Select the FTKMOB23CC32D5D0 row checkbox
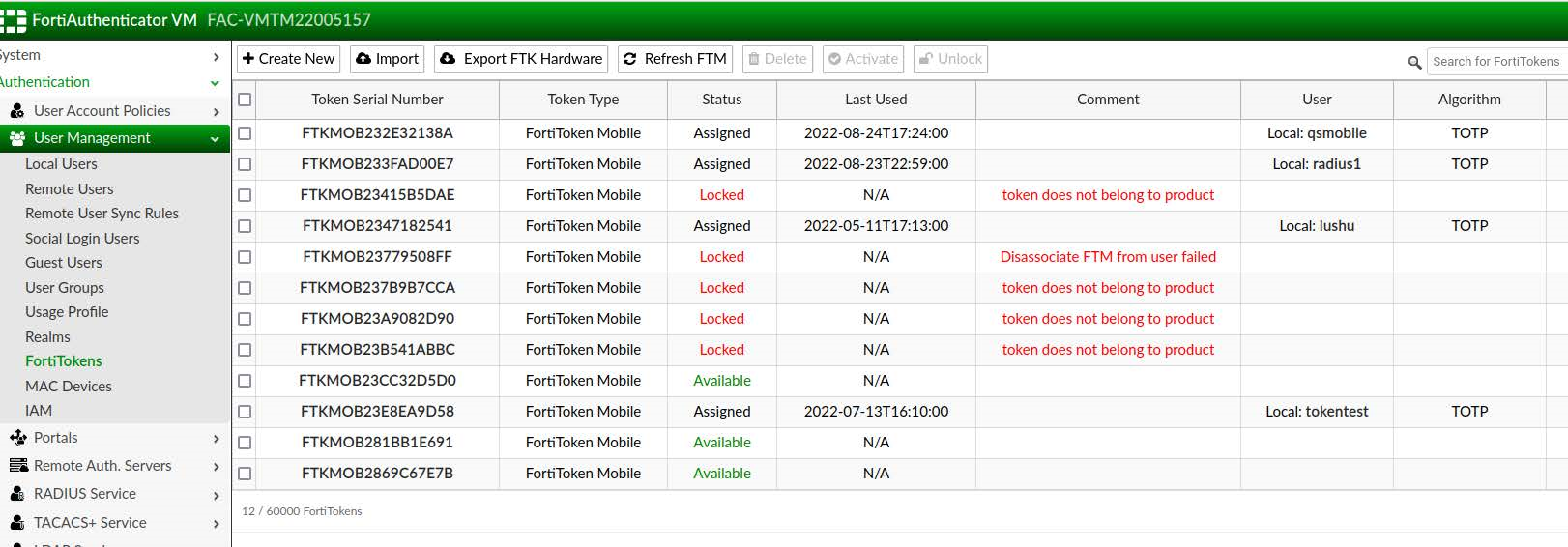Image resolution: width=1568 pixels, height=547 pixels. pos(245,381)
